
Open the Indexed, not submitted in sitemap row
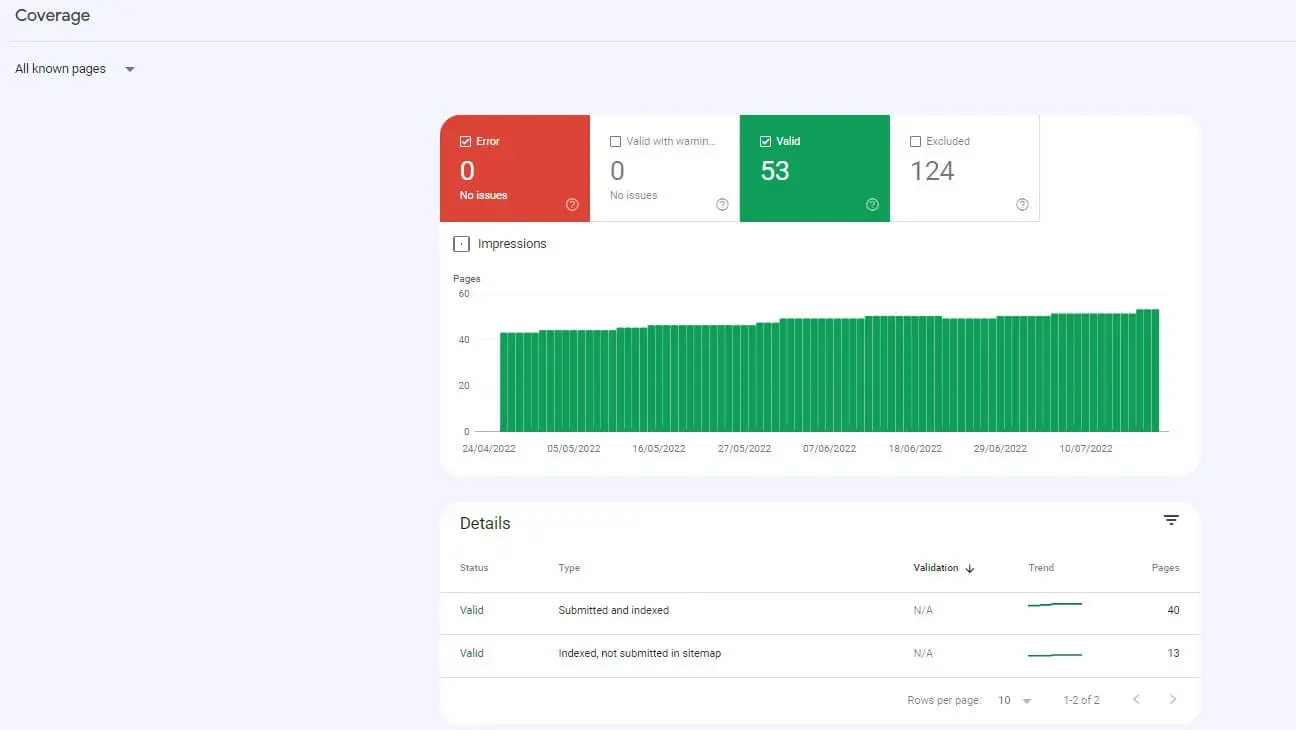(819, 654)
